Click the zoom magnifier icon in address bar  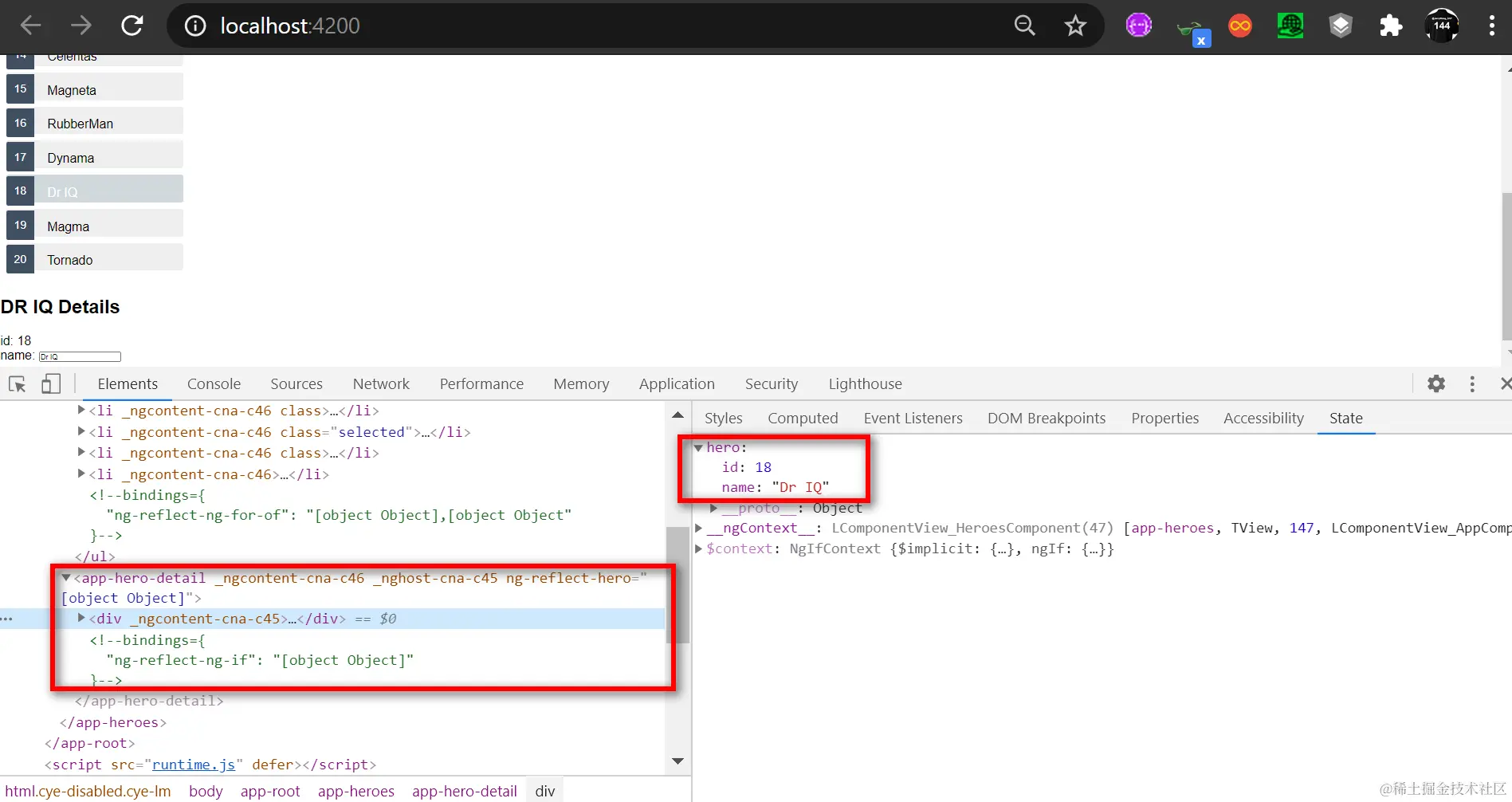pyautogui.click(x=1025, y=26)
